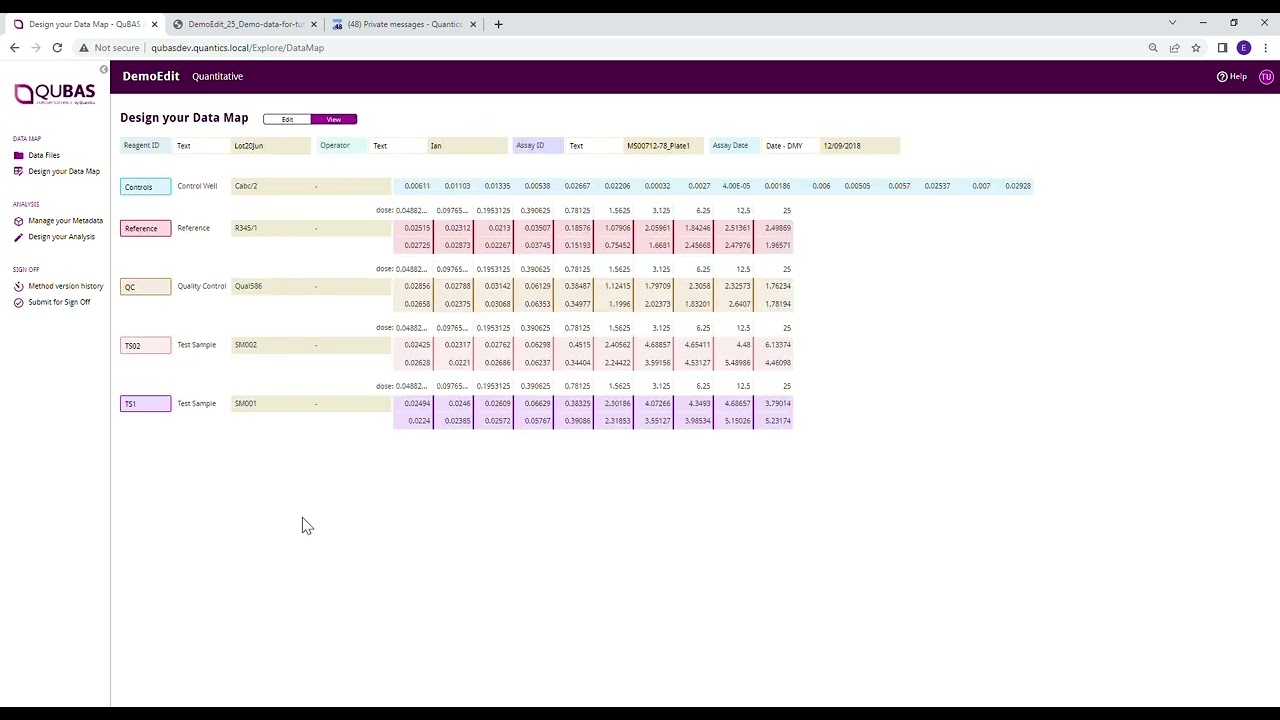
Task: Open a new browser tab with plus icon
Action: point(498,24)
